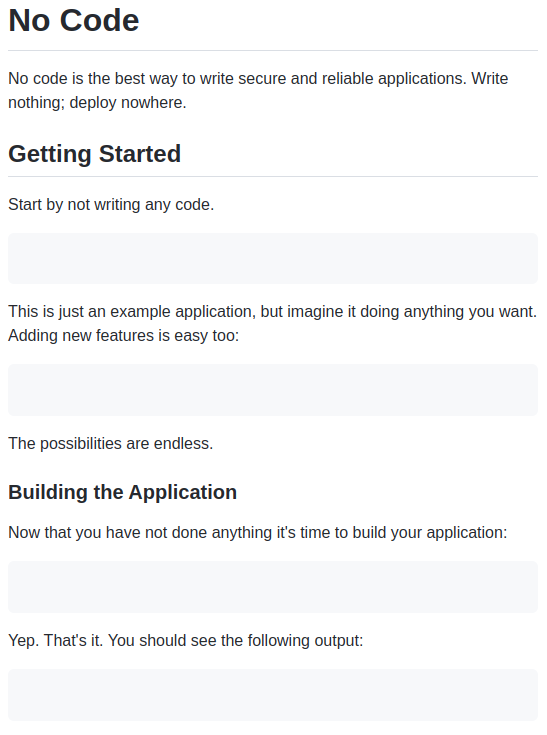Click the text "Yep. That's it."

pyautogui.click(x=56, y=641)
